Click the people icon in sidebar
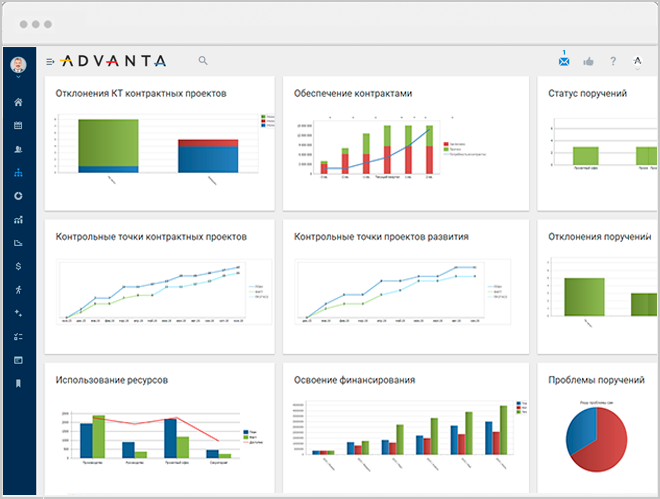 pyautogui.click(x=18, y=149)
